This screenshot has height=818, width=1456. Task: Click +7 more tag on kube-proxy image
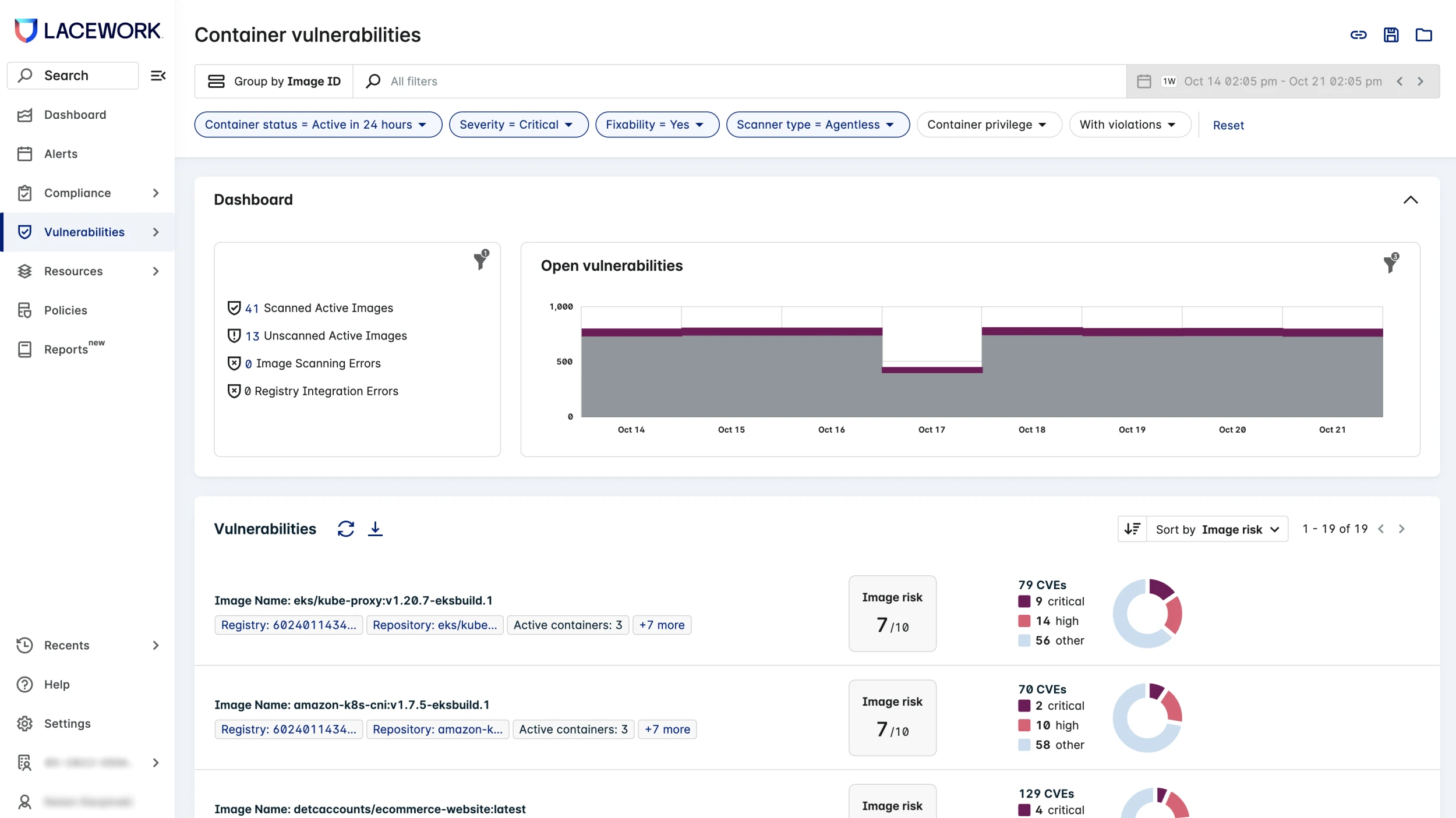(662, 625)
